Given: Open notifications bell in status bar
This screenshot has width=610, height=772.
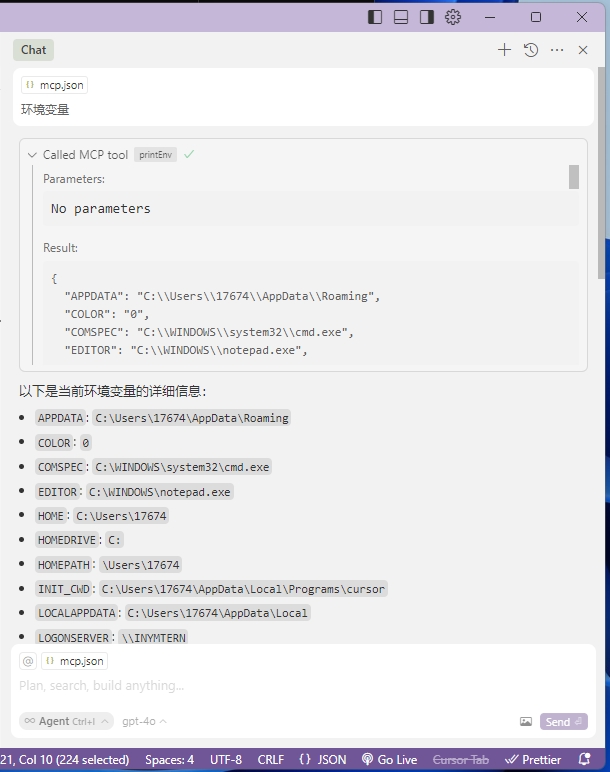Looking at the screenshot, I should pos(584,759).
